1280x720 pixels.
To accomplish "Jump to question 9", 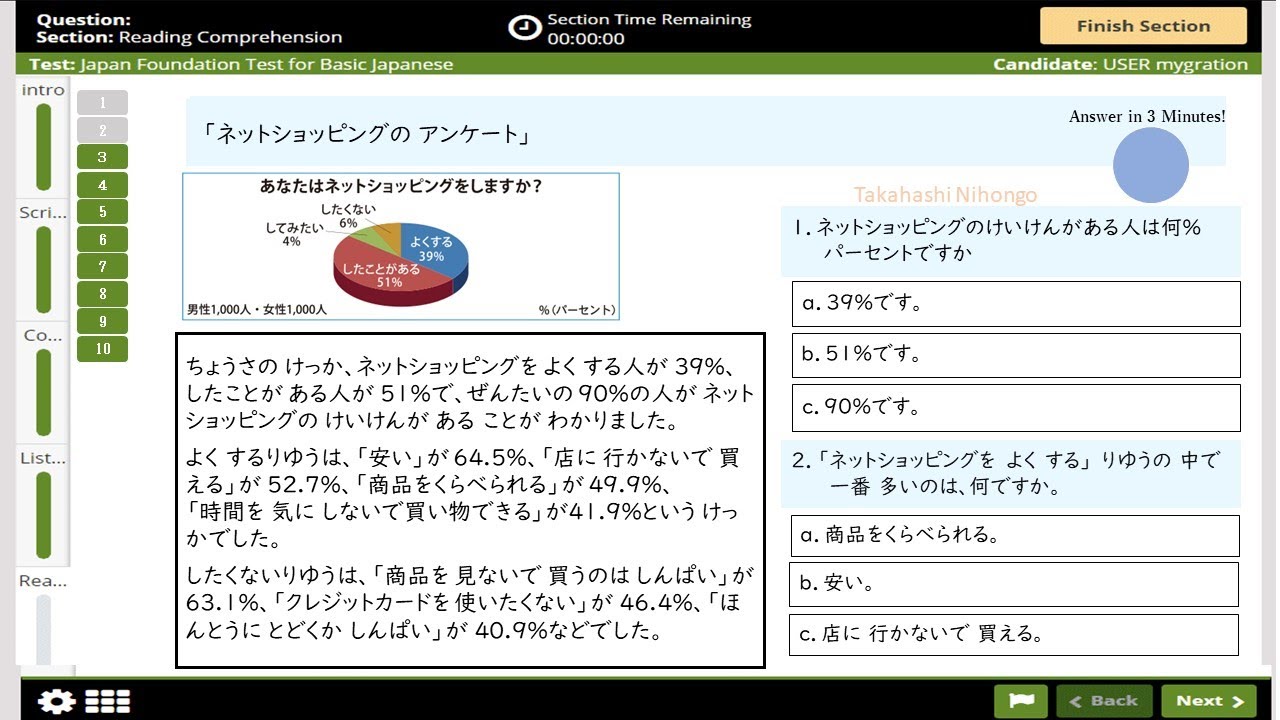I will 102,321.
